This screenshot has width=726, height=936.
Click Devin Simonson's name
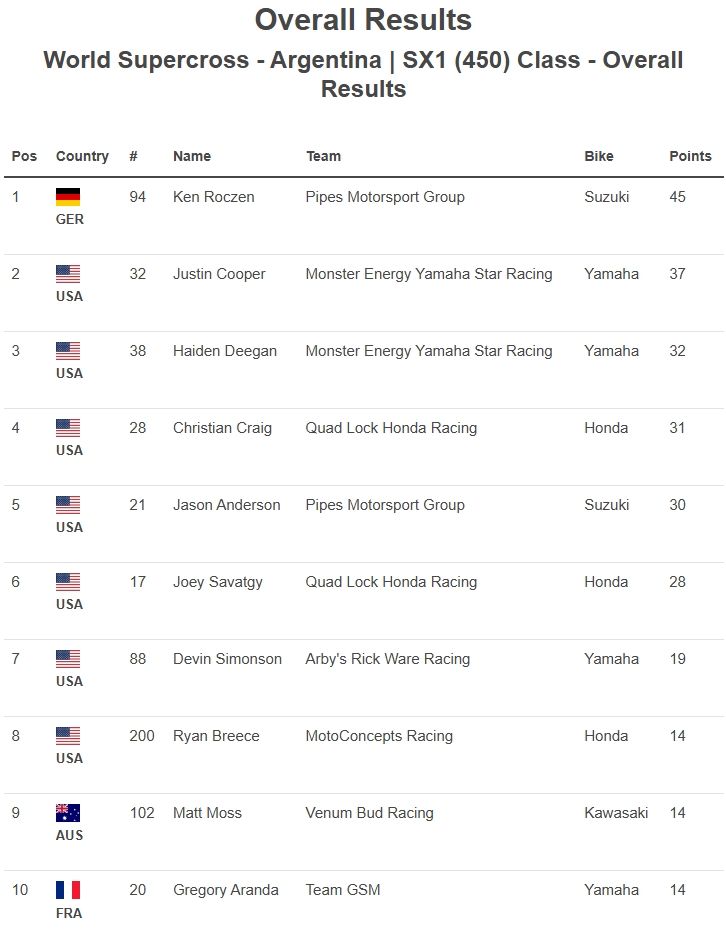227,659
